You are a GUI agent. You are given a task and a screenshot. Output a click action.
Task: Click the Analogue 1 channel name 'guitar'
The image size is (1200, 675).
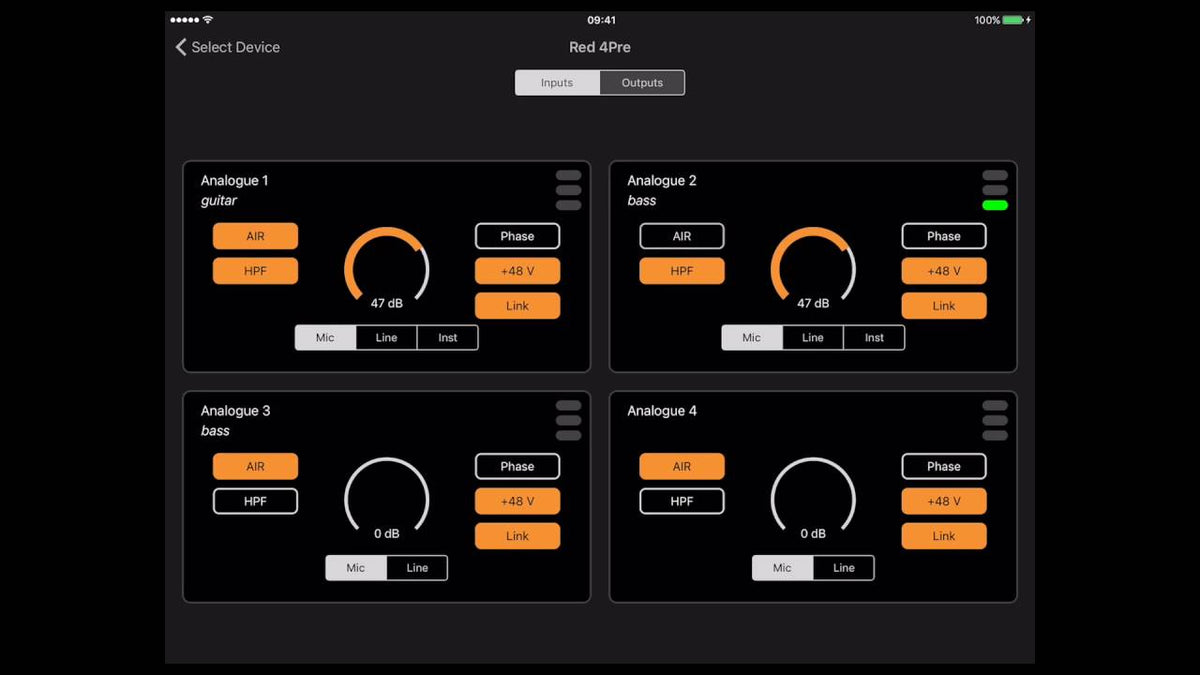pyautogui.click(x=219, y=201)
